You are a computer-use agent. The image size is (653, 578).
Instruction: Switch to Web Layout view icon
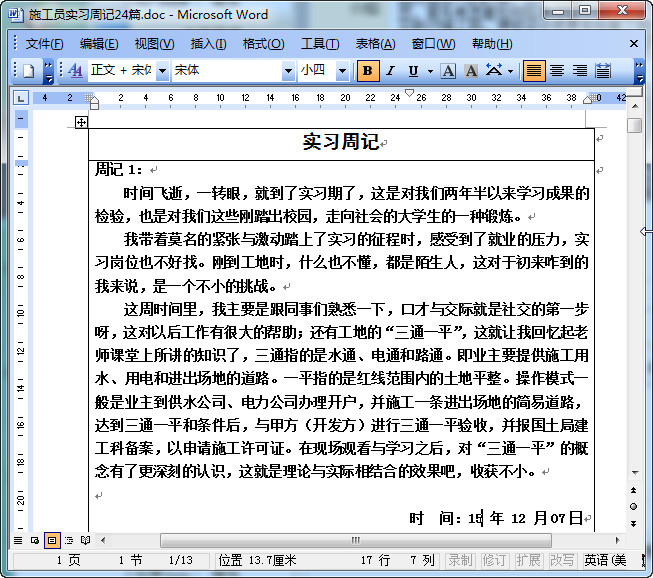pos(35,541)
